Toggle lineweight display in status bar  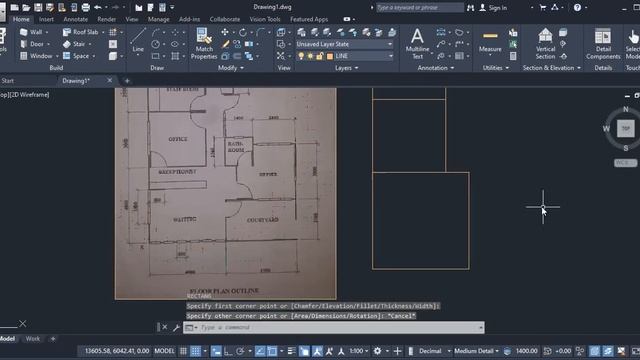[291, 351]
